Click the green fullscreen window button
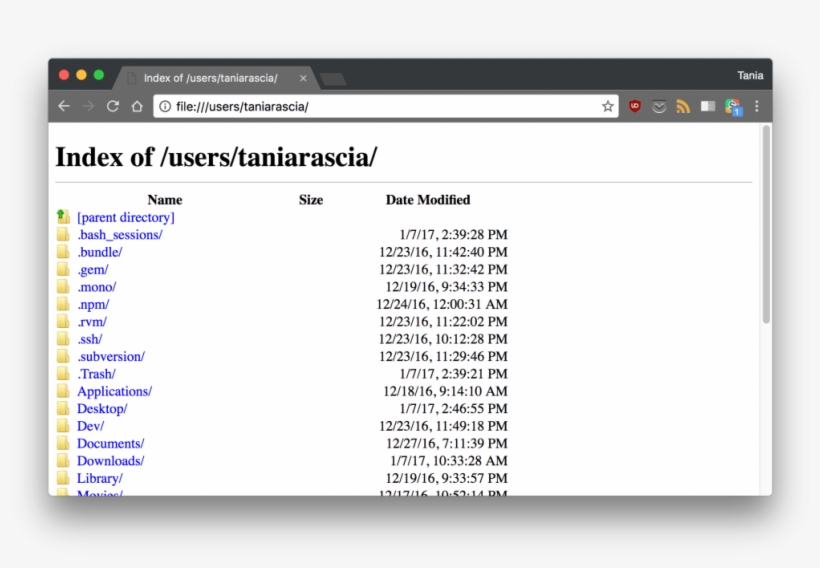The image size is (820, 568). (x=98, y=75)
